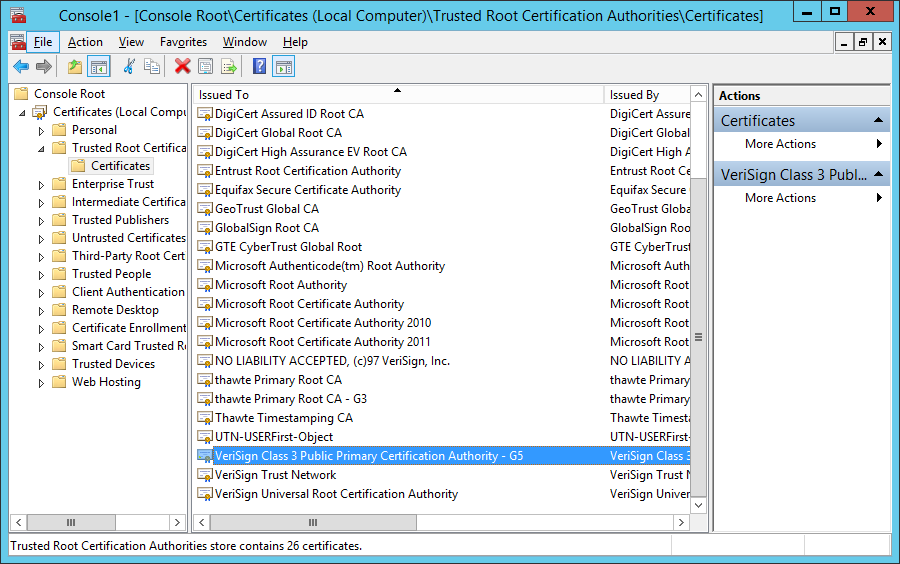
Task: Open the Help menu
Action: 295,42
